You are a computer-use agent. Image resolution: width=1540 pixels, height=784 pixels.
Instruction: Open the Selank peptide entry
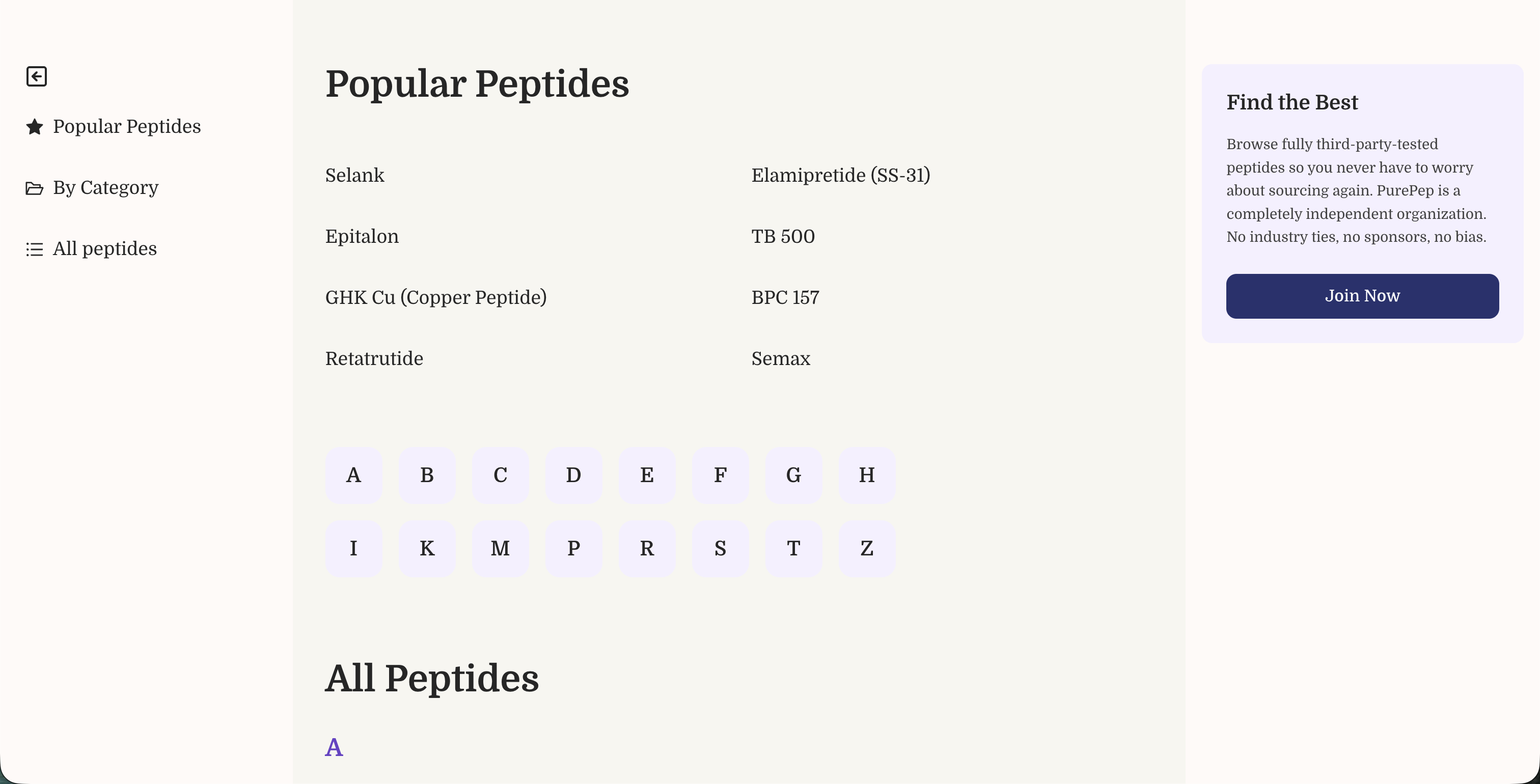coord(354,175)
